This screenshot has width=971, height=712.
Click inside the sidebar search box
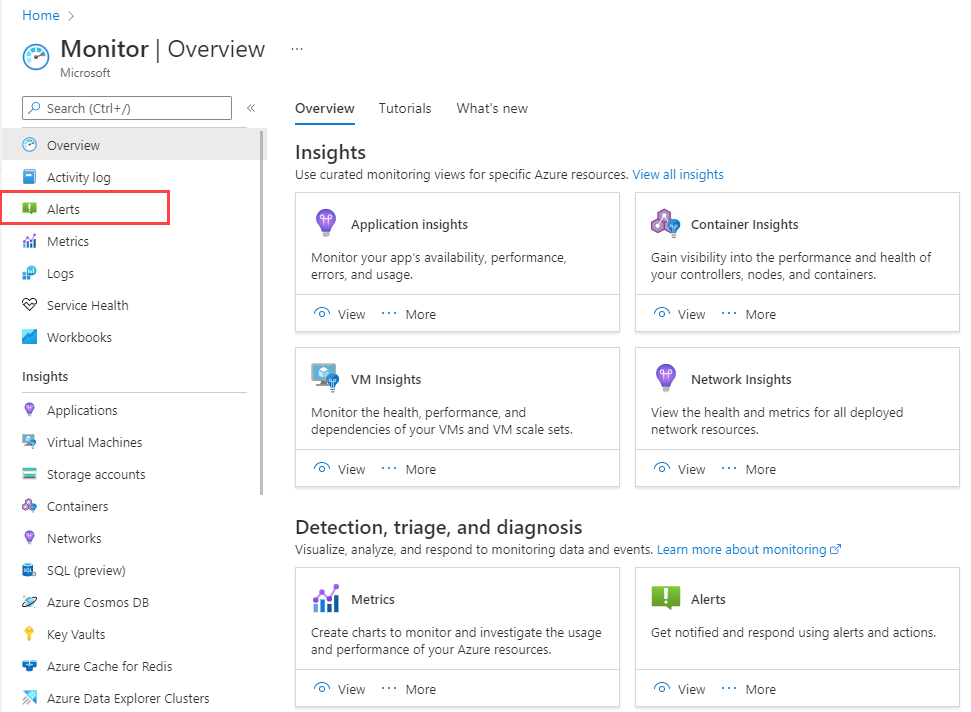(x=126, y=108)
